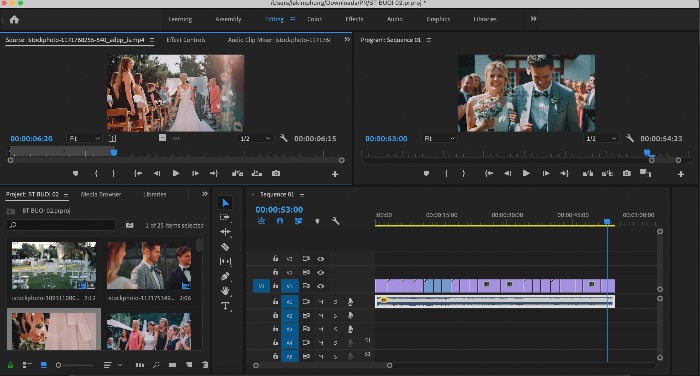
Task: Open Source monitor wrench settings
Action: [x=283, y=138]
